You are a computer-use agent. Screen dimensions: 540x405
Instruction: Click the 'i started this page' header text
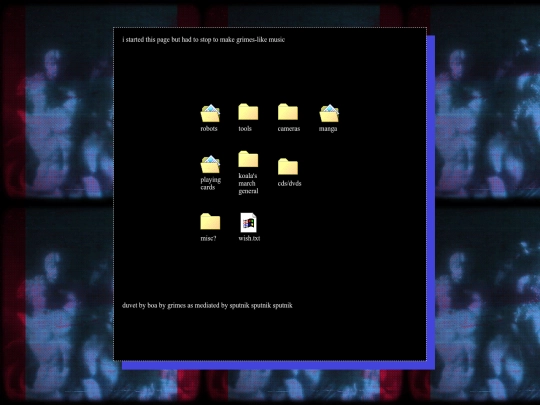(x=204, y=40)
